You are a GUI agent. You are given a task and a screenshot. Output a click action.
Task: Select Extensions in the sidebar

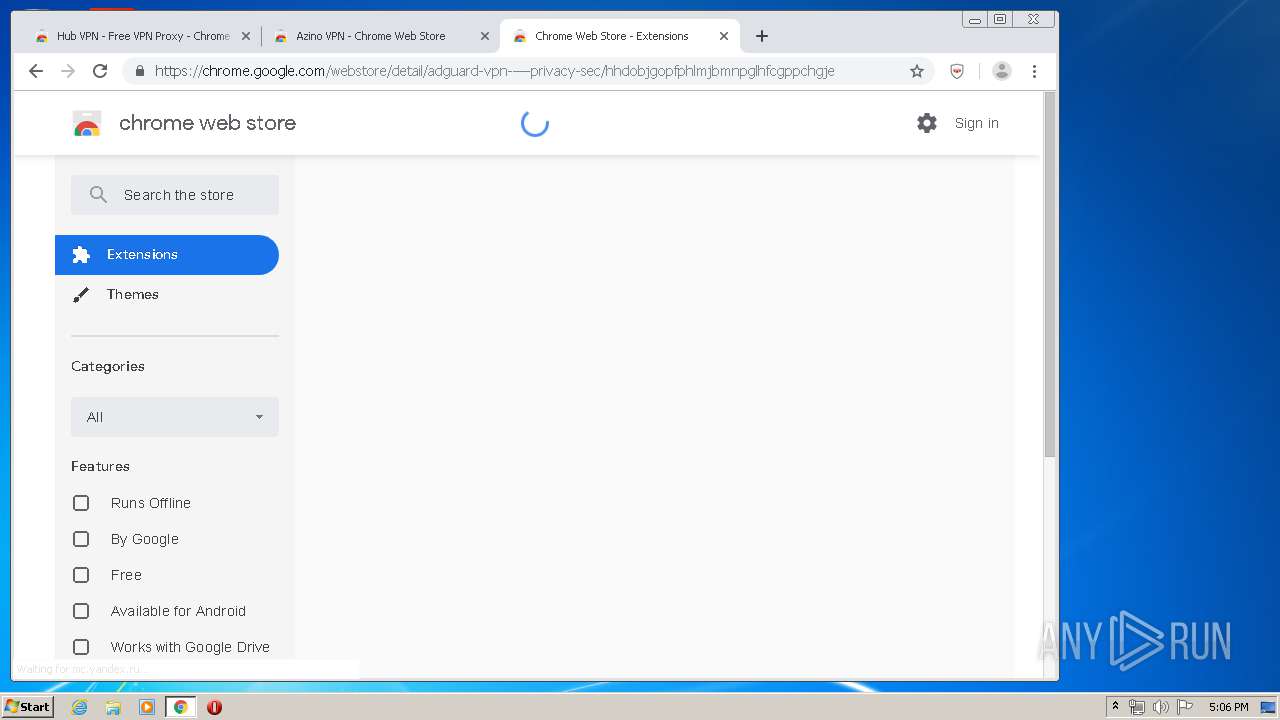(167, 255)
